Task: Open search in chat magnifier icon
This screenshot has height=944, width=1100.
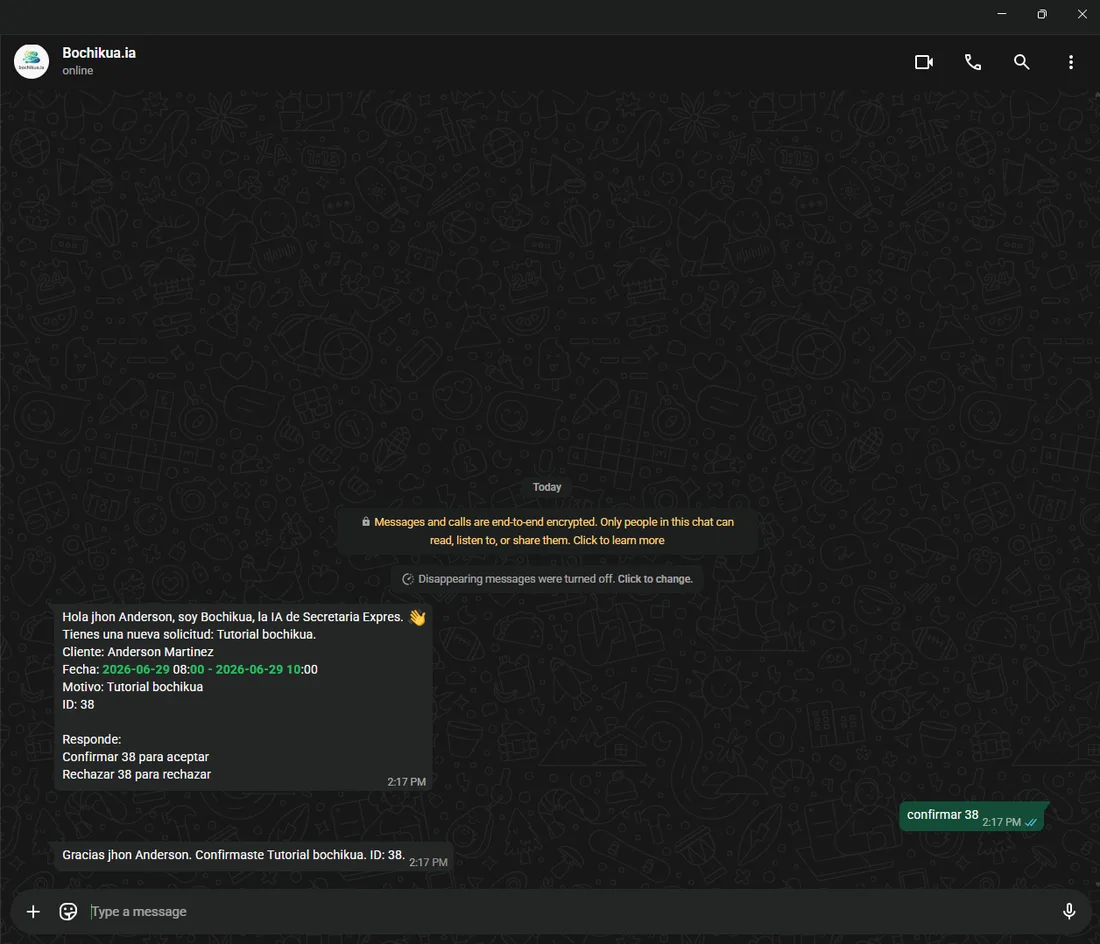Action: pos(1021,62)
